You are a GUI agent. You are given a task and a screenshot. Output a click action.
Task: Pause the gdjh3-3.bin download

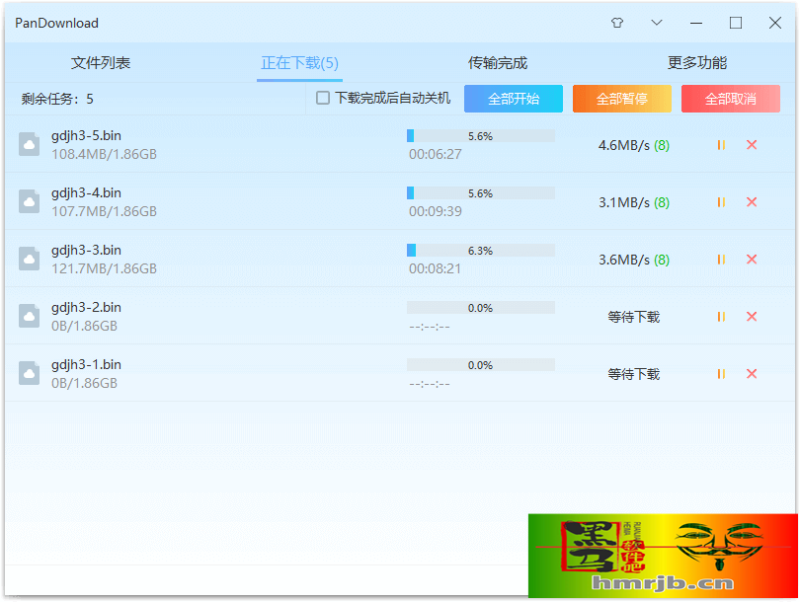tap(720, 259)
